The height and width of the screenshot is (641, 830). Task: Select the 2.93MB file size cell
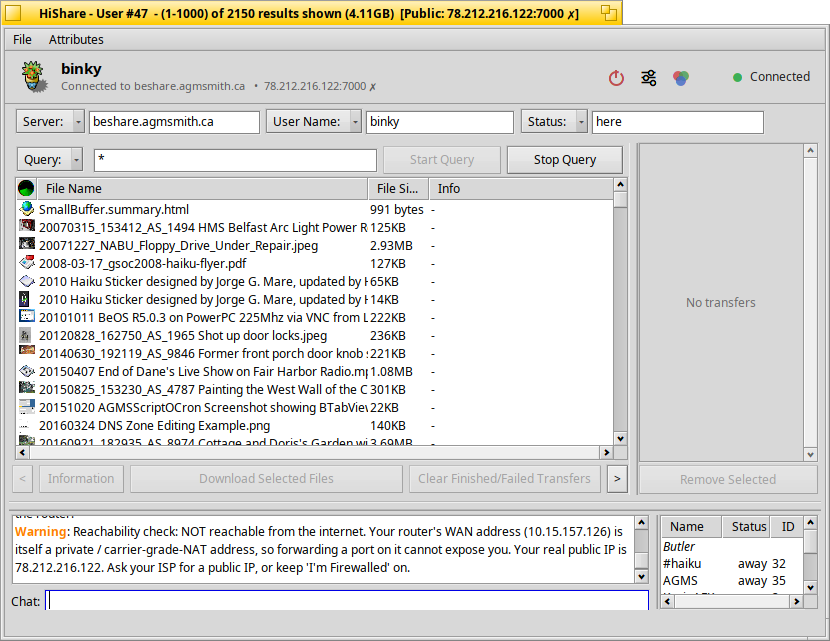391,246
